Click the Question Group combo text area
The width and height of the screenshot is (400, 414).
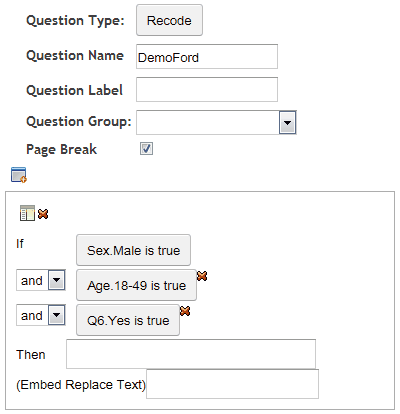pyautogui.click(x=208, y=123)
